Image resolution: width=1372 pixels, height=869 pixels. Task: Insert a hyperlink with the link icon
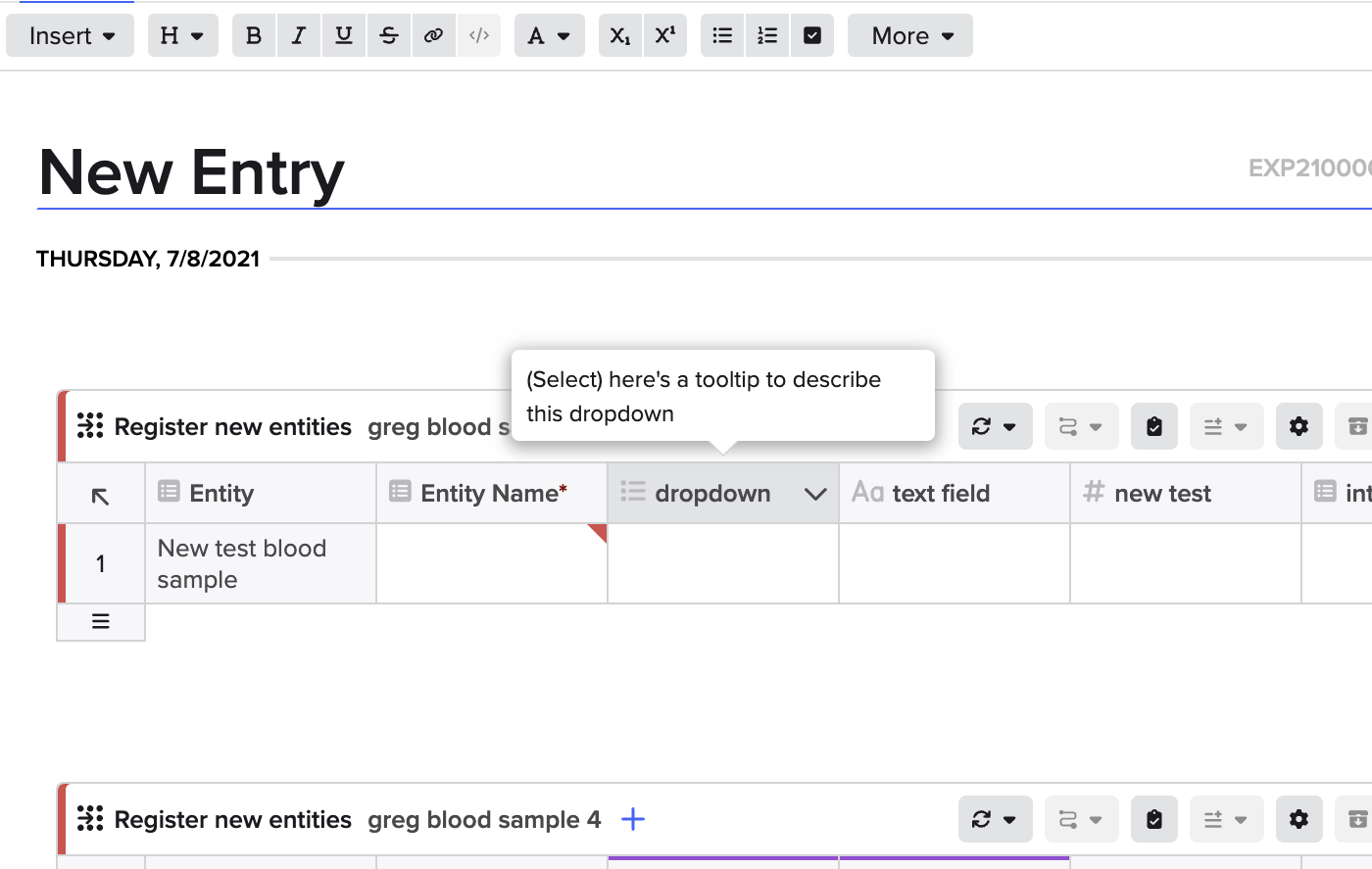click(434, 35)
